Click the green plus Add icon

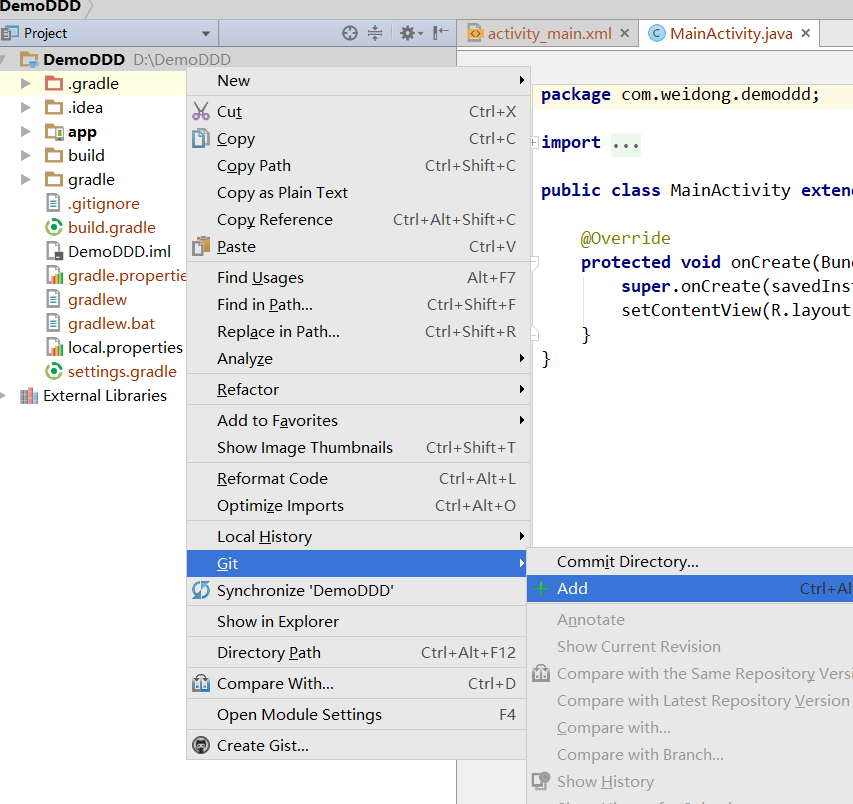click(541, 589)
